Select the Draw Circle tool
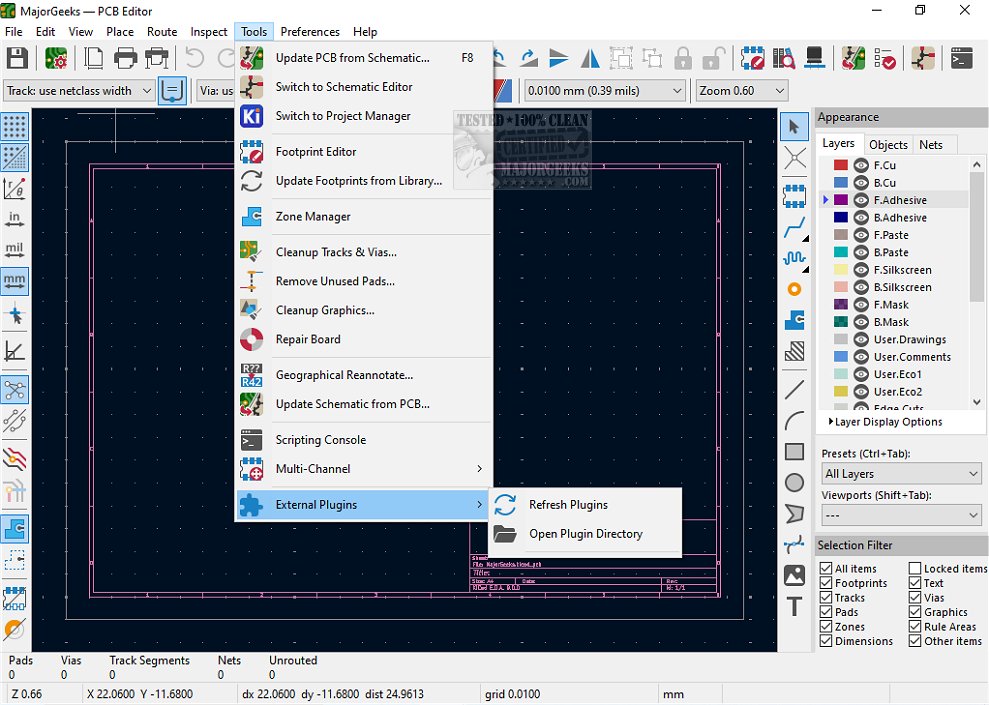Viewport: 989px width, 705px height. click(x=794, y=482)
